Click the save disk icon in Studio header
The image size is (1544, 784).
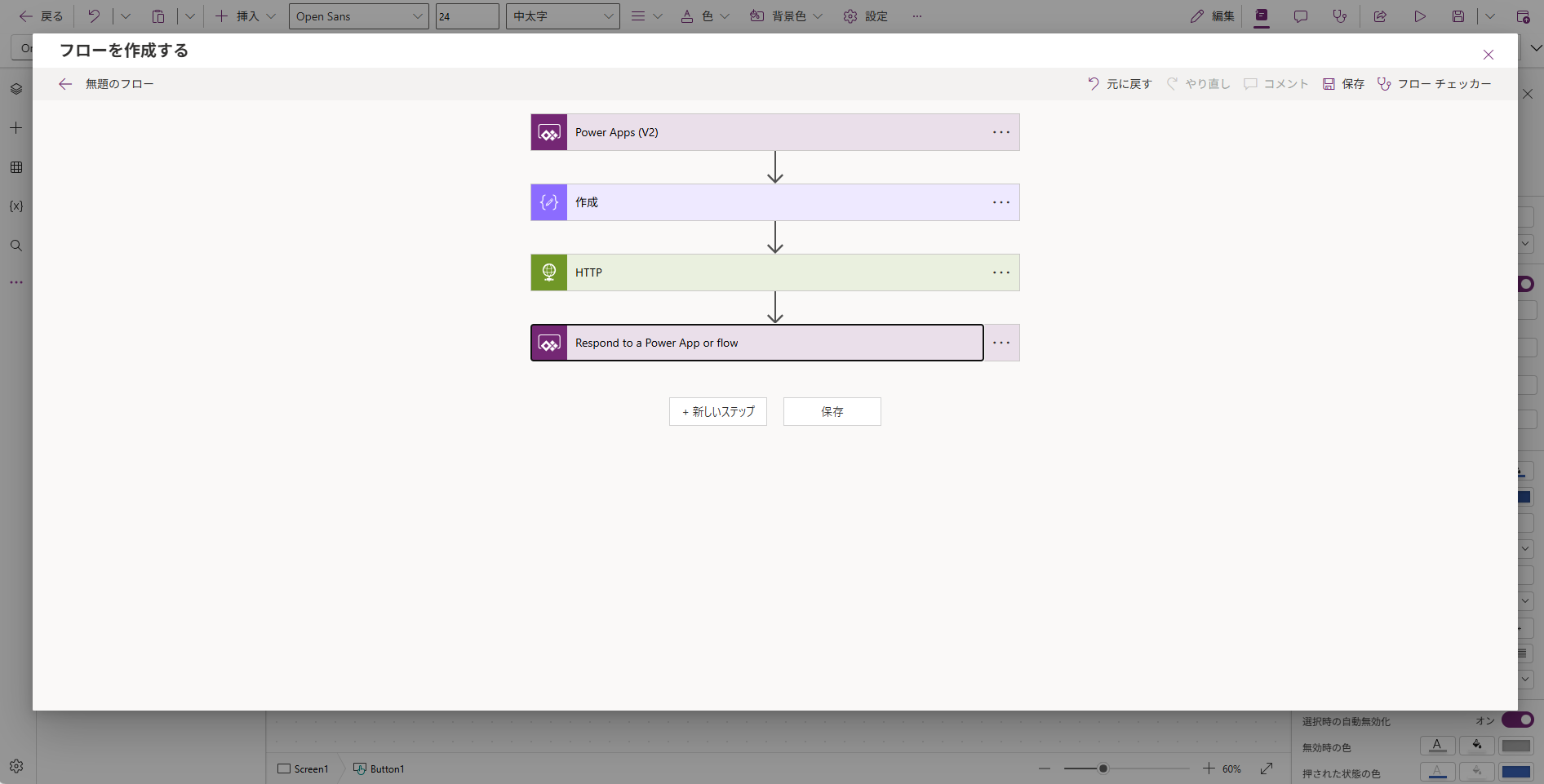[x=1458, y=16]
